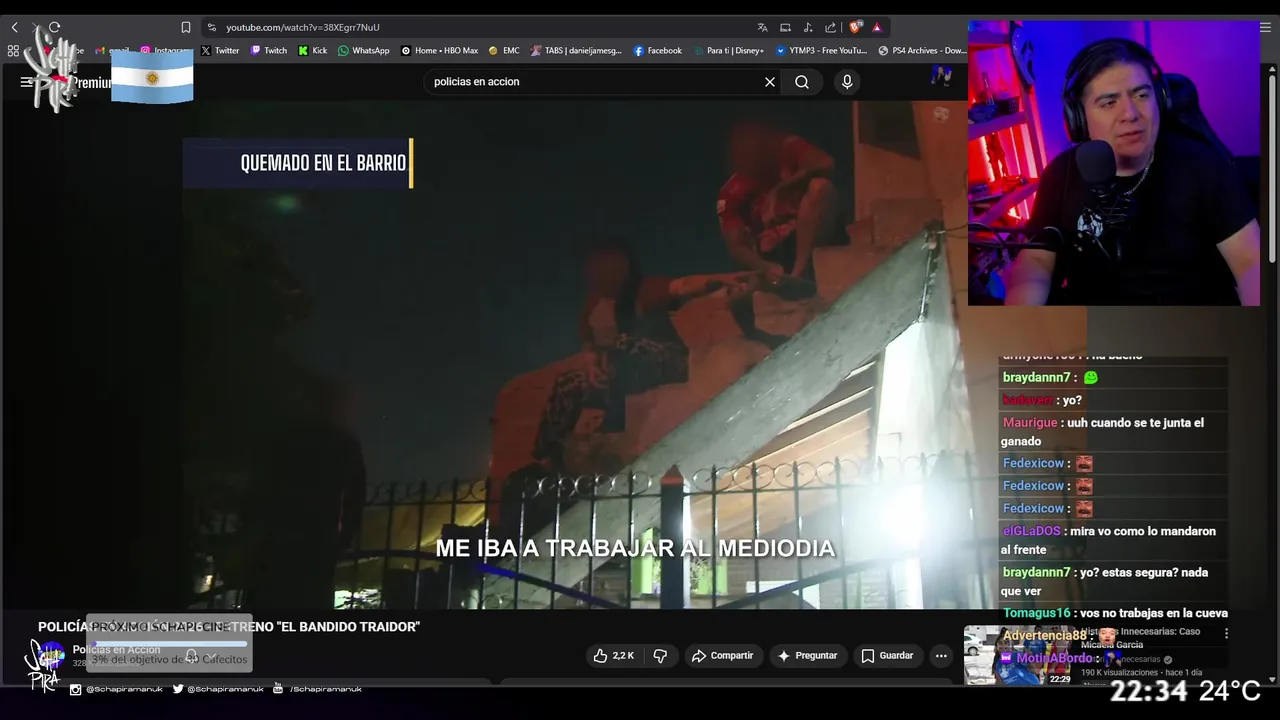1280x720 pixels.
Task: Open the EMC bookmark
Action: (504, 50)
